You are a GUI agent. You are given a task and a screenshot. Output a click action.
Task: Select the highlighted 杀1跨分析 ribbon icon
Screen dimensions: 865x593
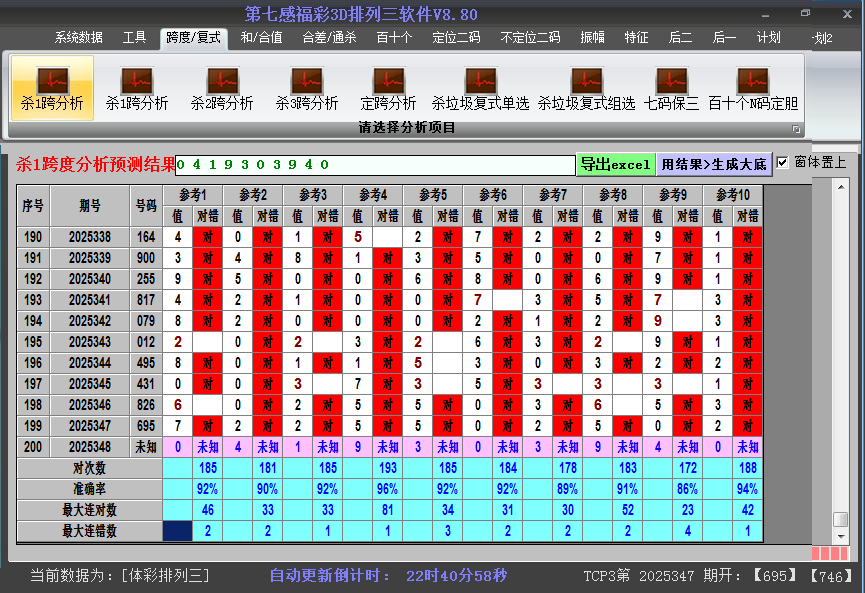click(52, 88)
